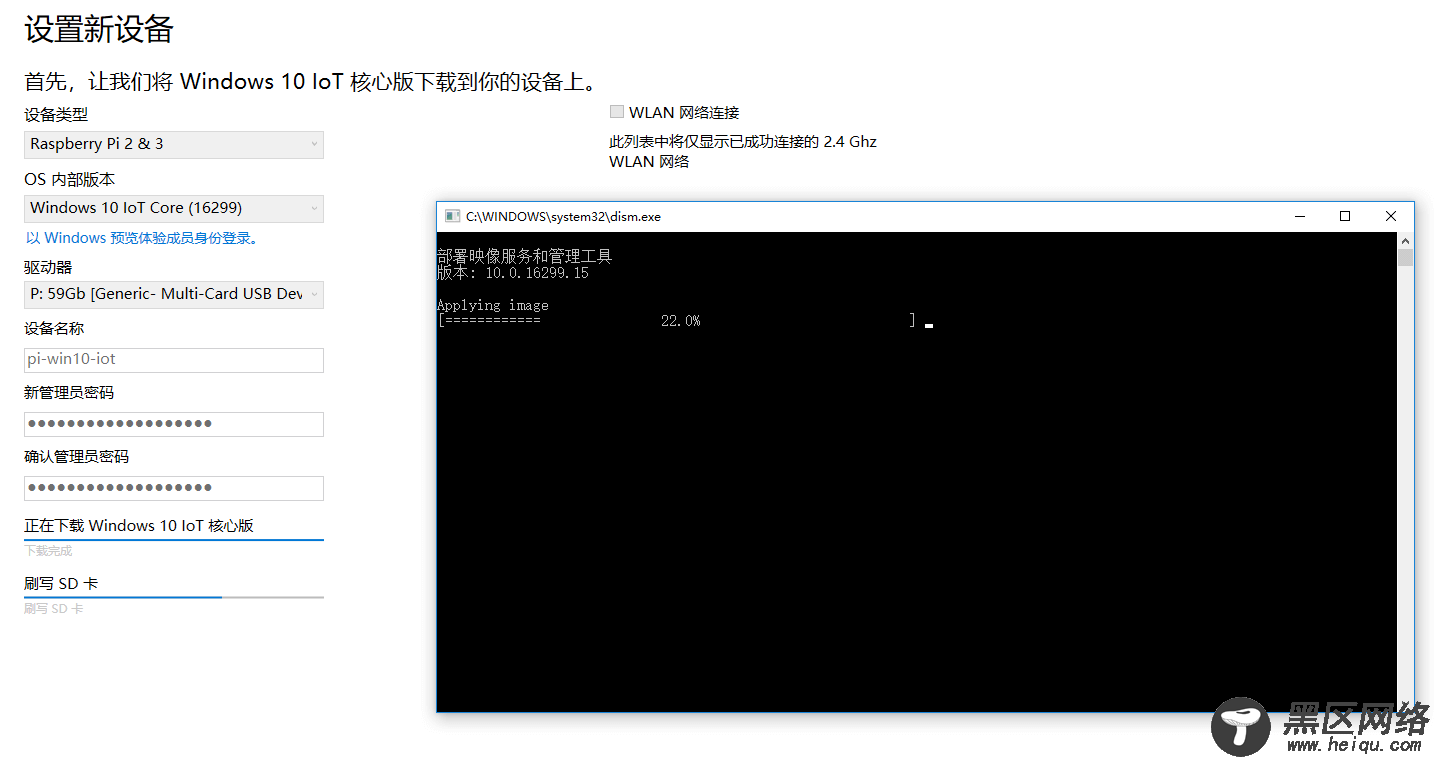The height and width of the screenshot is (762, 1443).
Task: Click the dism.exe console window icon
Action: coord(452,216)
